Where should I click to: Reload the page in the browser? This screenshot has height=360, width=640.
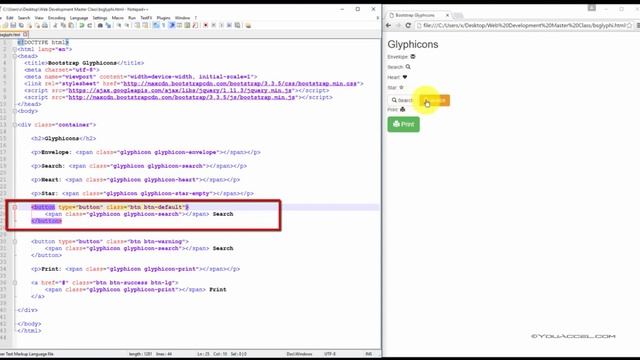point(408,25)
